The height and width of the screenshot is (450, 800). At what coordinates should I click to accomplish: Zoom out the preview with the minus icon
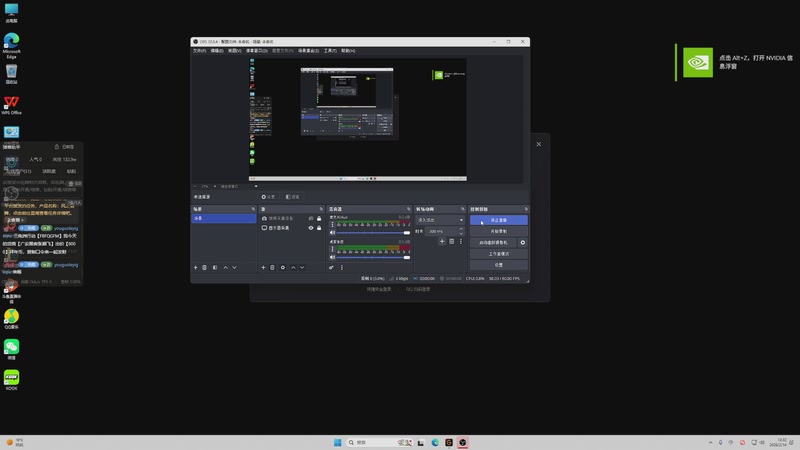pyautogui.click(x=195, y=186)
